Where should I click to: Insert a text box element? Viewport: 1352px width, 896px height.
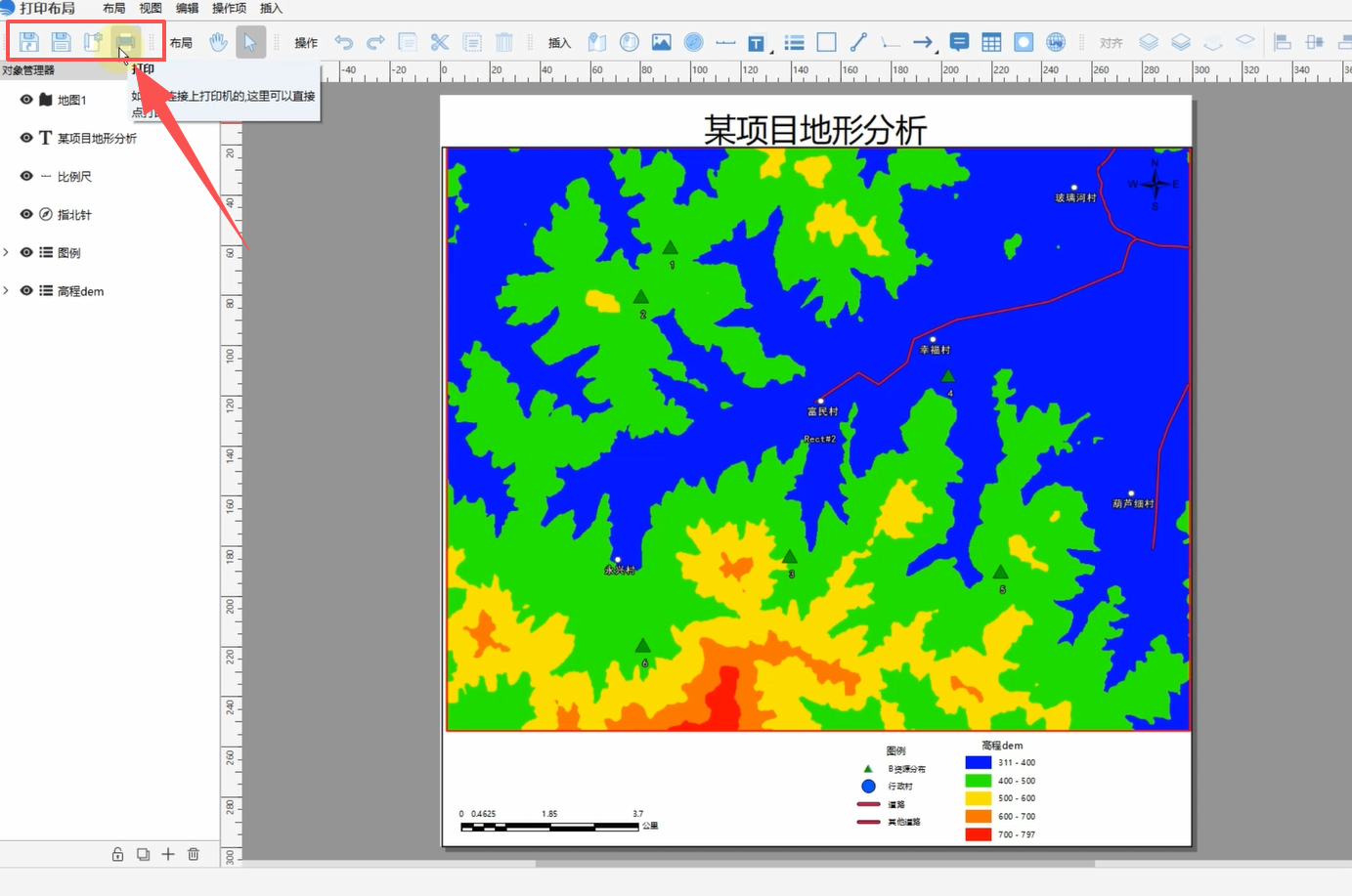pyautogui.click(x=756, y=43)
